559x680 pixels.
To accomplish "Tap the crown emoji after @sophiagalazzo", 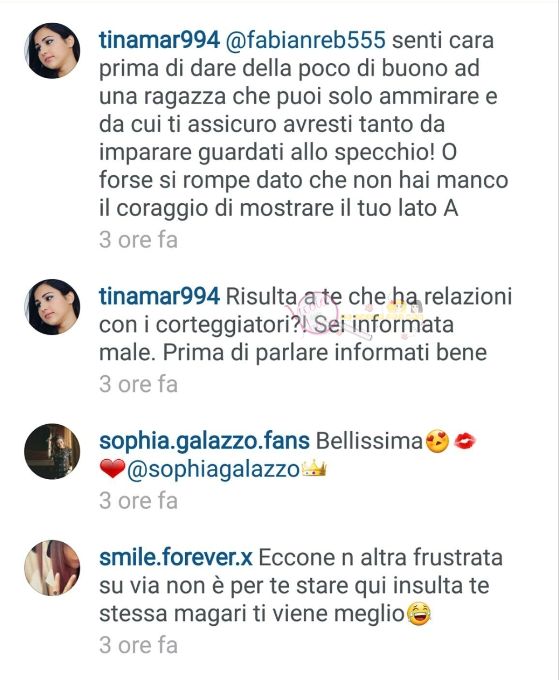I will pyautogui.click(x=314, y=469).
